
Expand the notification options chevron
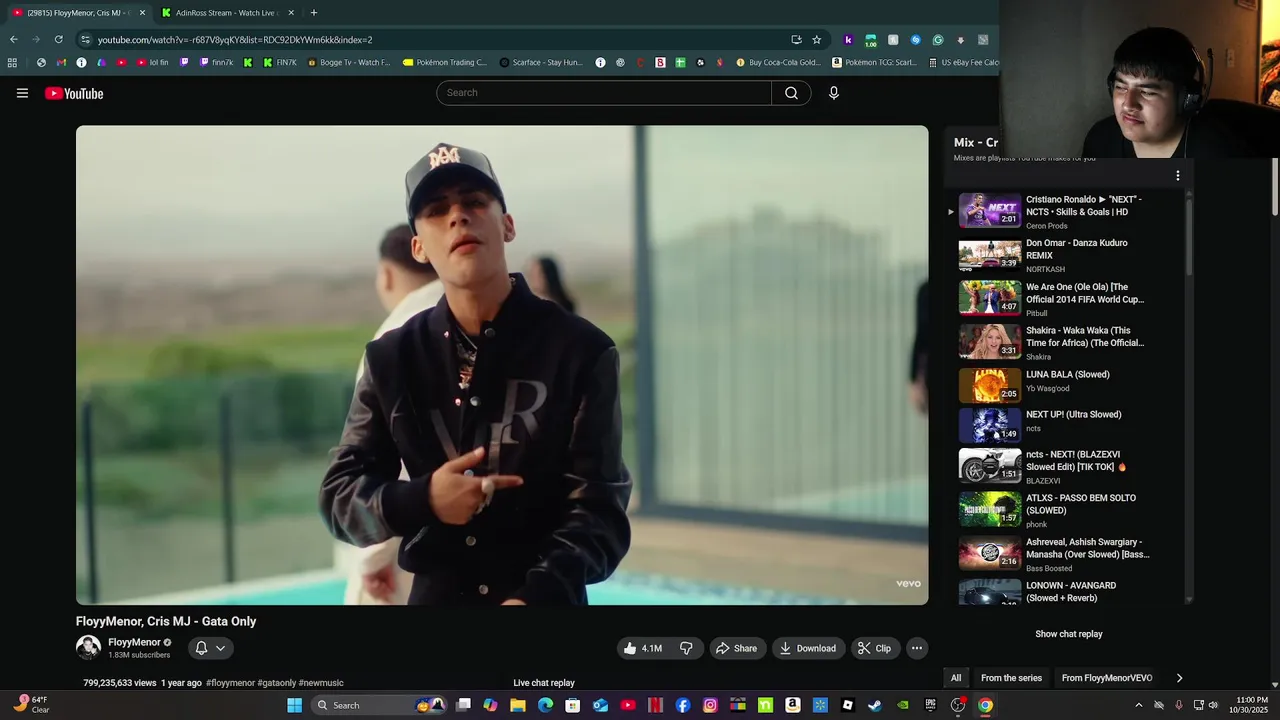[x=221, y=648]
